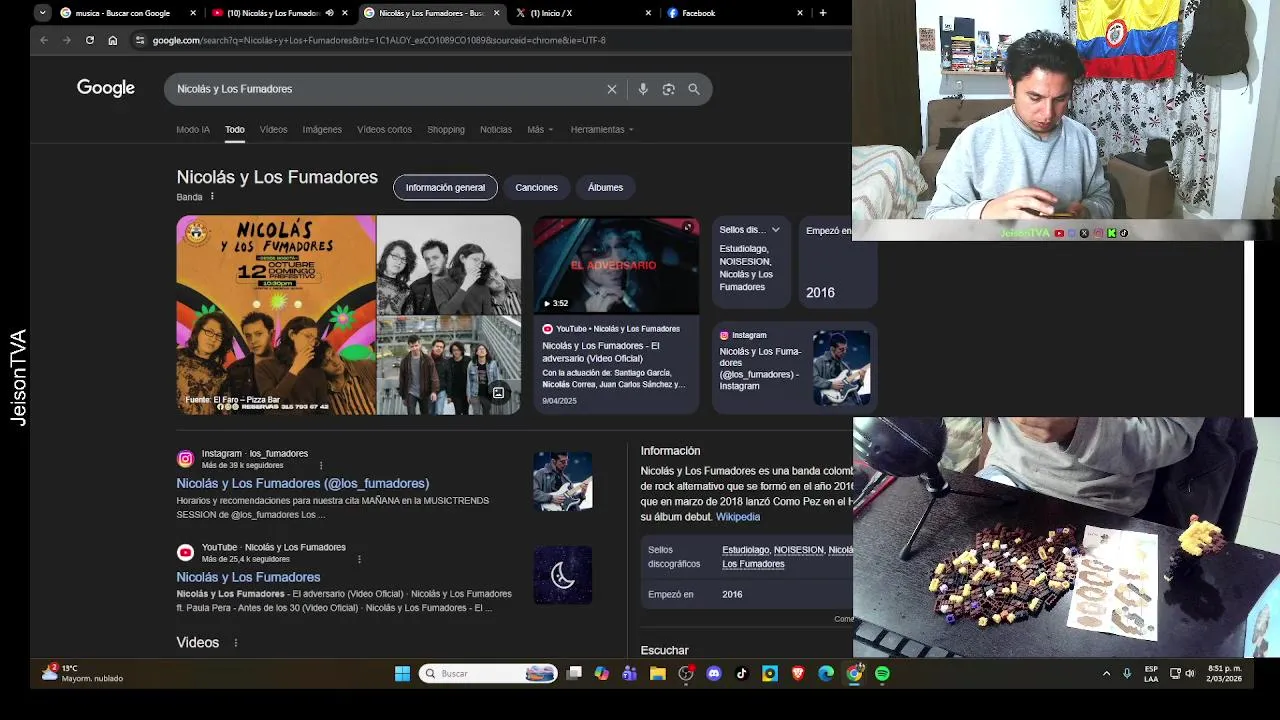Open the three-dot menu next to Videos heading
The image size is (1280, 720).
click(236, 643)
